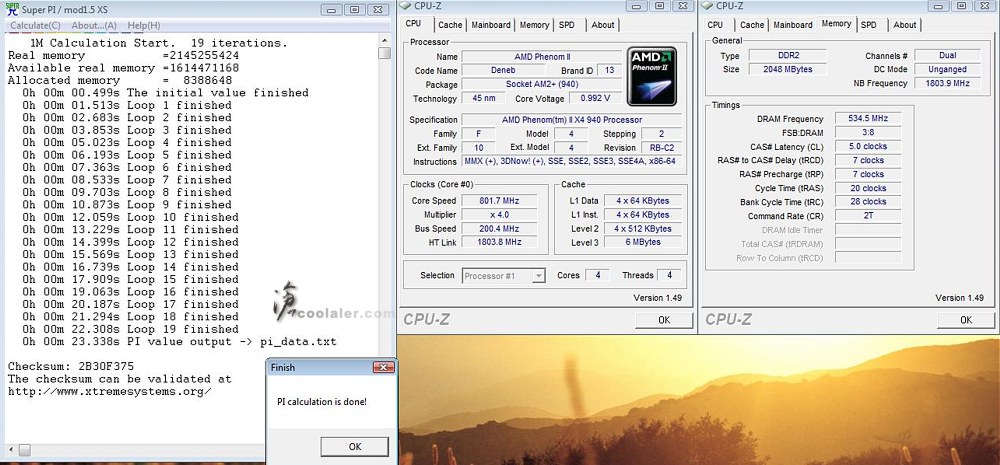The image size is (1000, 465).
Task: Click OK in the left CPU-Z window
Action: 664,320
